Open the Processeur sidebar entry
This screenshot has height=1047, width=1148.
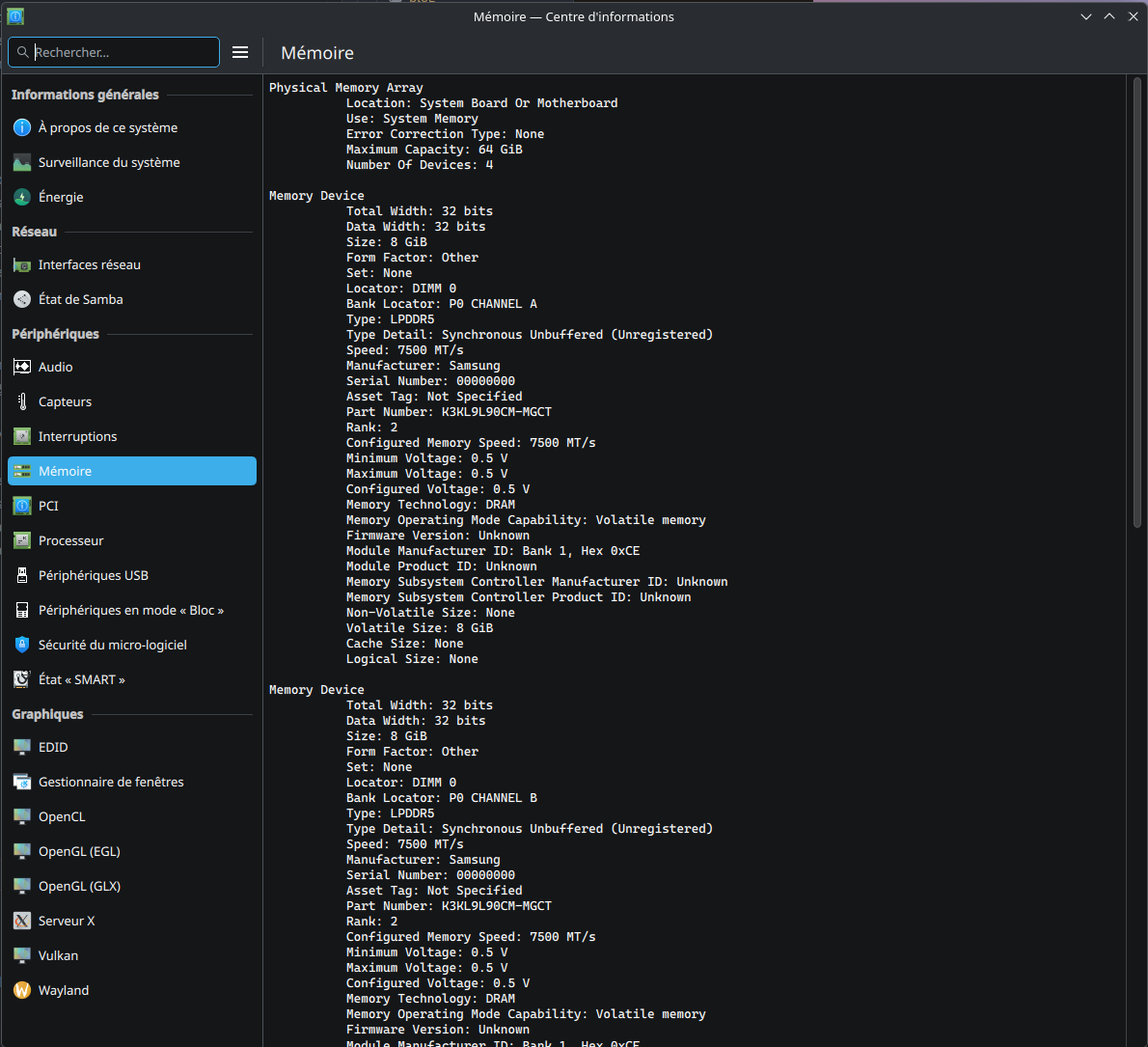click(x=132, y=541)
